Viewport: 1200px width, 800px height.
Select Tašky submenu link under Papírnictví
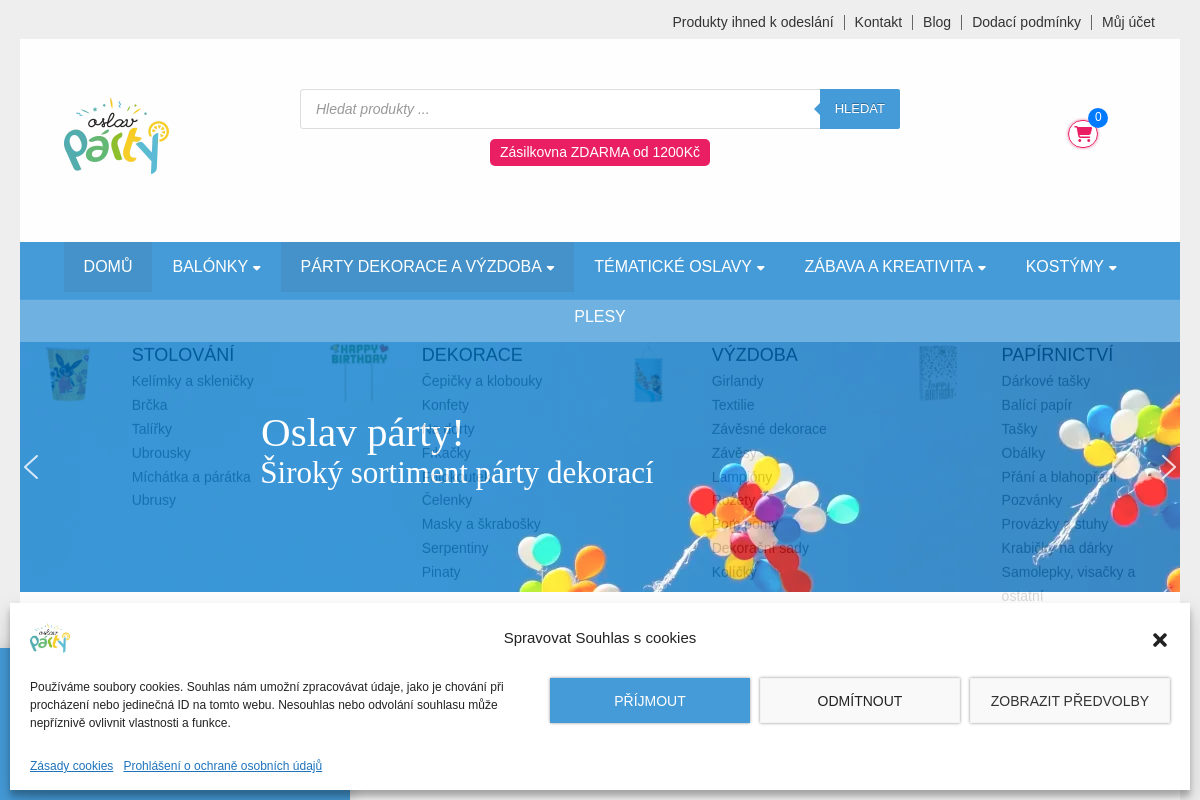[1019, 429]
